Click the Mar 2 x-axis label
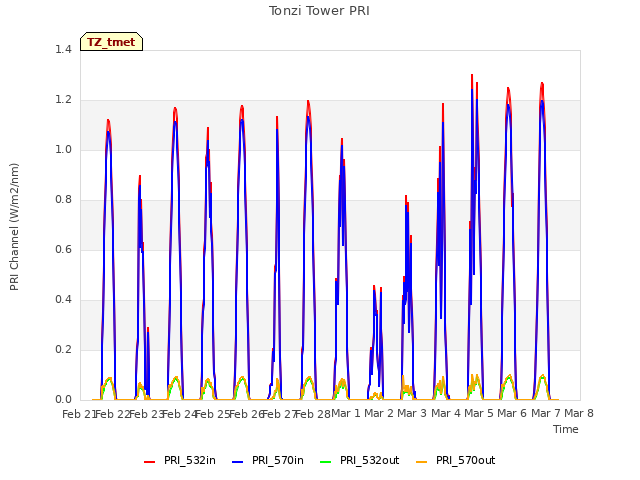Image resolution: width=640 pixels, height=480 pixels. coord(379,413)
